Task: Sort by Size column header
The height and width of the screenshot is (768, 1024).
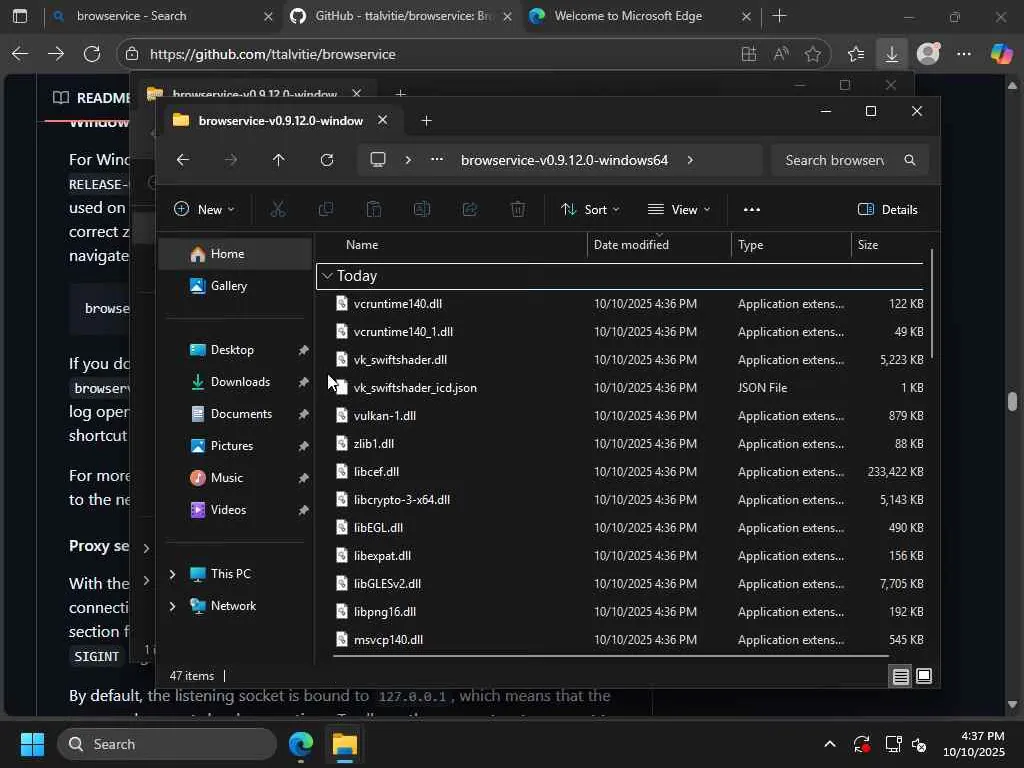Action: pyautogui.click(x=889, y=245)
